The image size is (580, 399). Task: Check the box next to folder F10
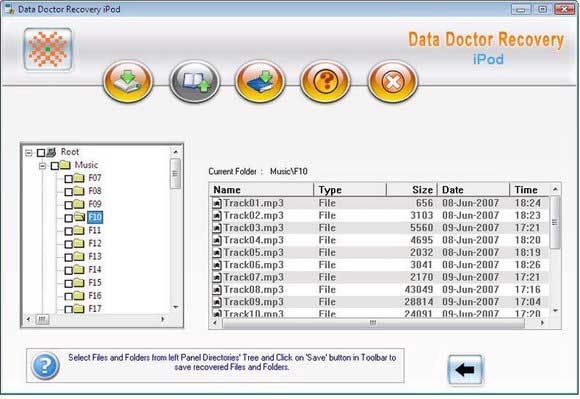point(68,218)
